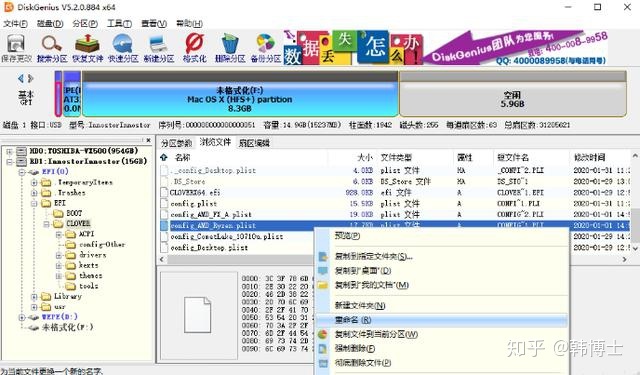The image size is (640, 375).
Task: Switch to the 分区参数 tab
Action: tap(176, 143)
